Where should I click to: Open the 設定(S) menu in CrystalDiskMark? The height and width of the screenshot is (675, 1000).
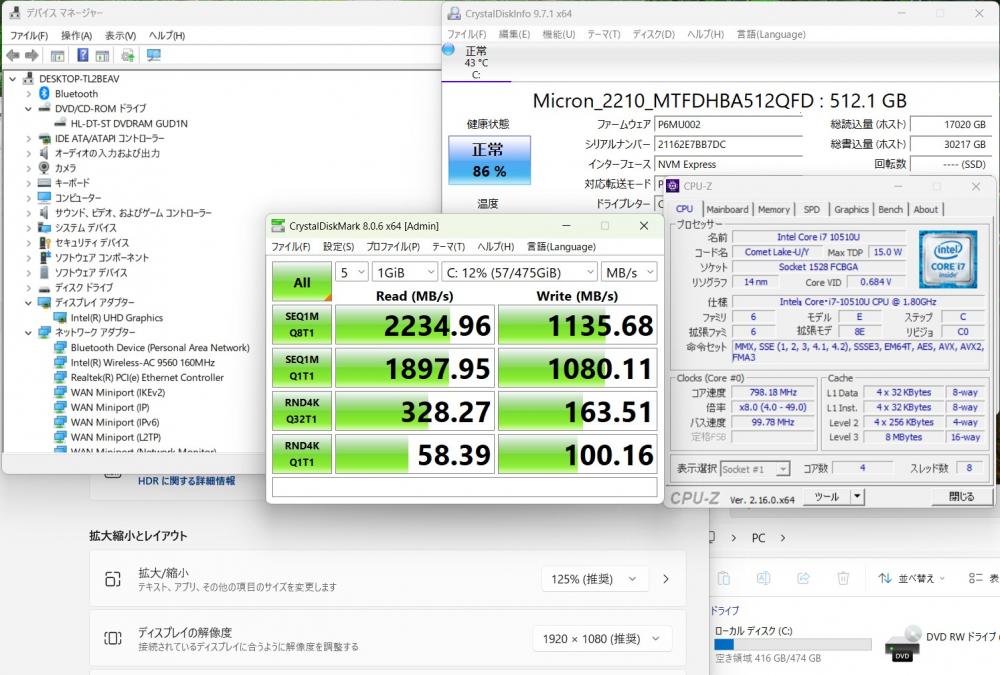pyautogui.click(x=337, y=247)
